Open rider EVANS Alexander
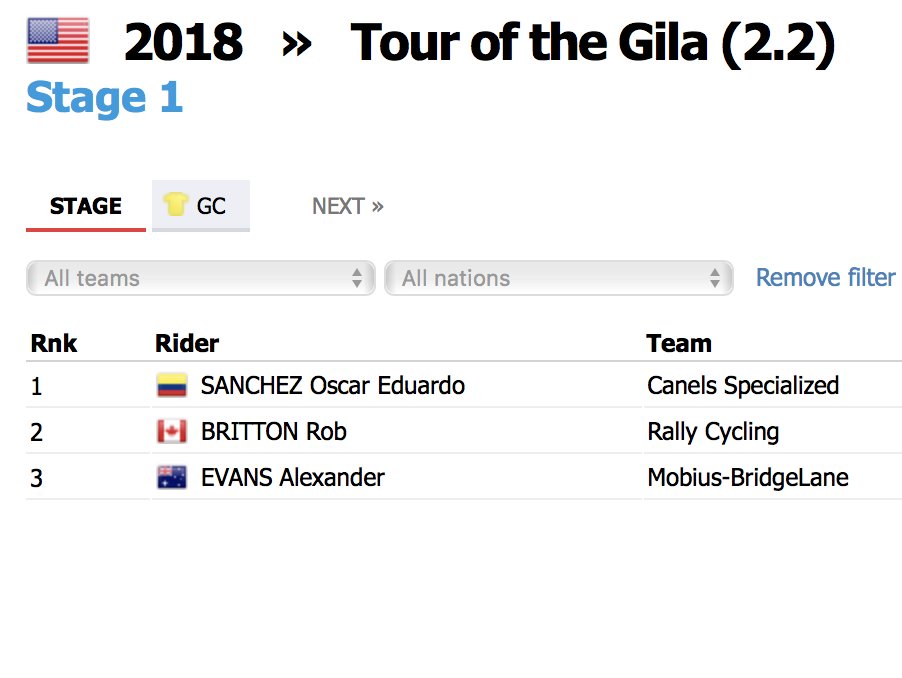902x678 pixels. coord(292,478)
